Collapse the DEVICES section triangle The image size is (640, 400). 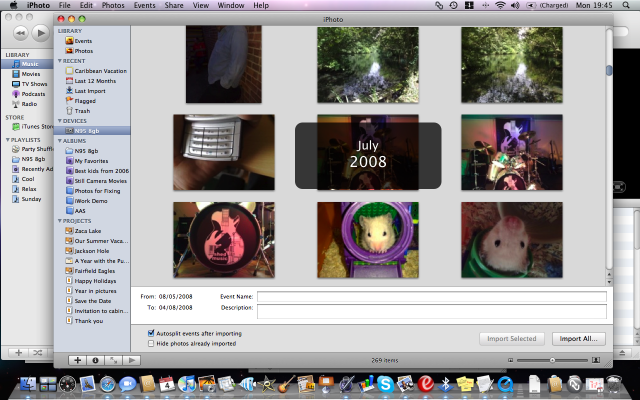point(60,121)
